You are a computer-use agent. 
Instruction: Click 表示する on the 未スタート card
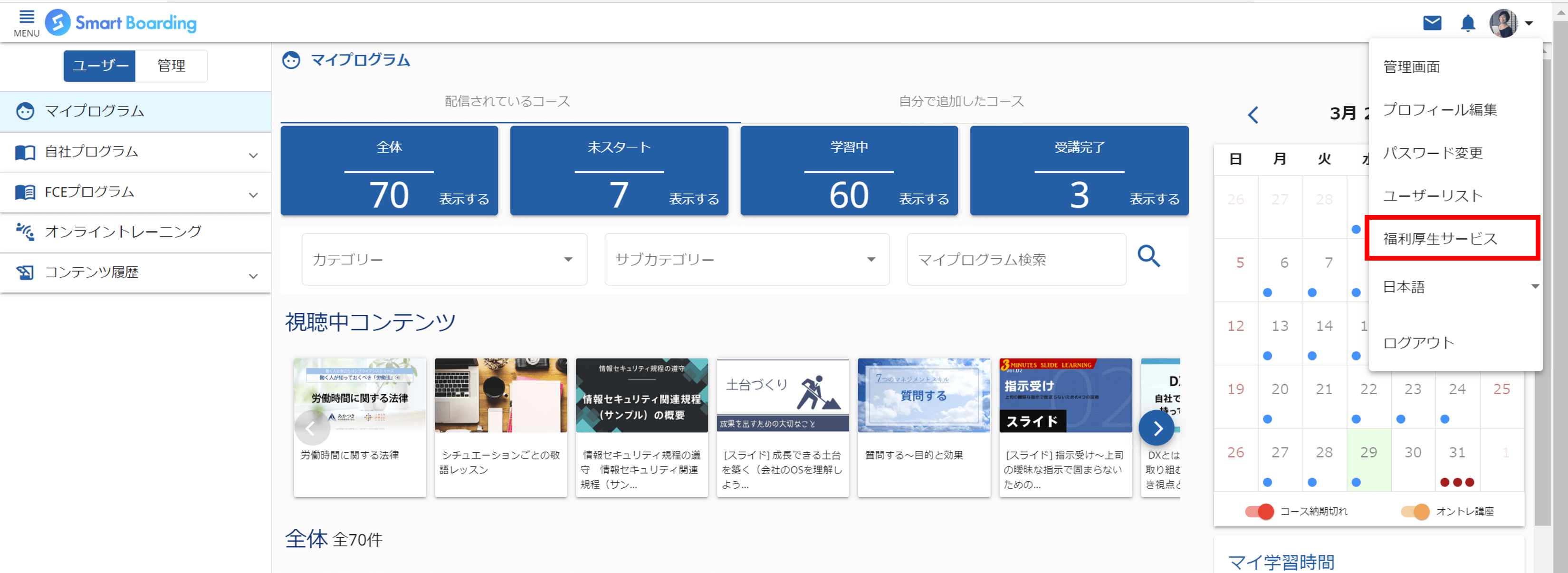pyautogui.click(x=693, y=199)
